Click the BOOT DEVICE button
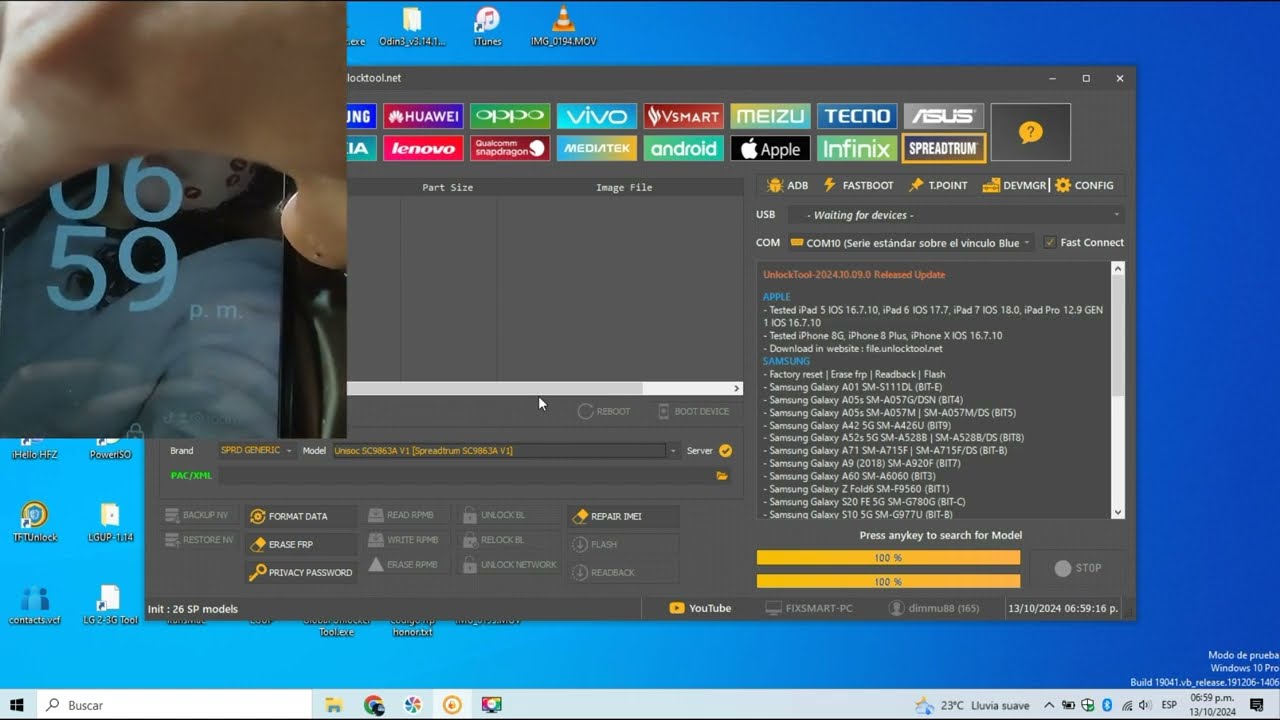 (x=694, y=411)
